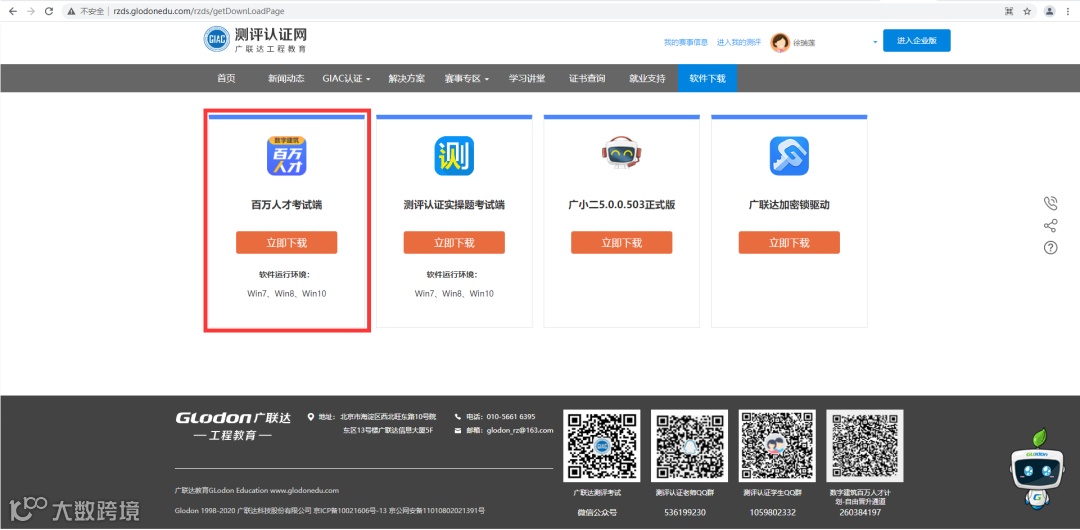Click the 进入企业版 button
Image resolution: width=1080 pixels, height=530 pixels.
(x=917, y=41)
